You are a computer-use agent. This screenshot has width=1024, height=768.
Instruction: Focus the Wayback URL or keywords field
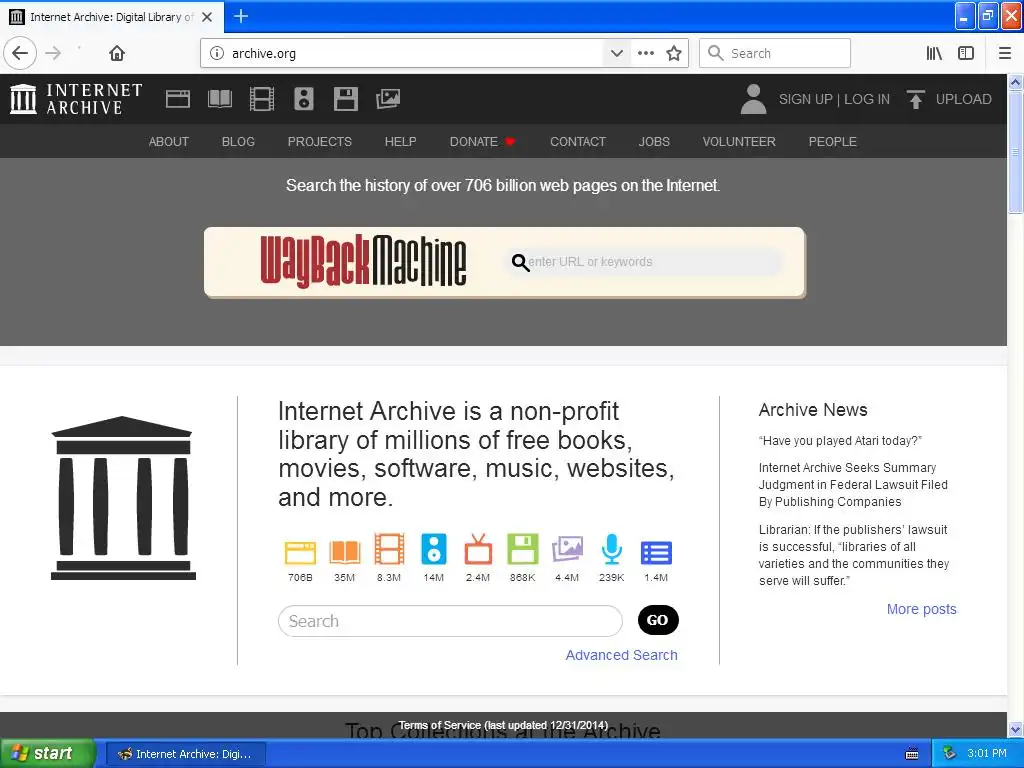pos(645,262)
